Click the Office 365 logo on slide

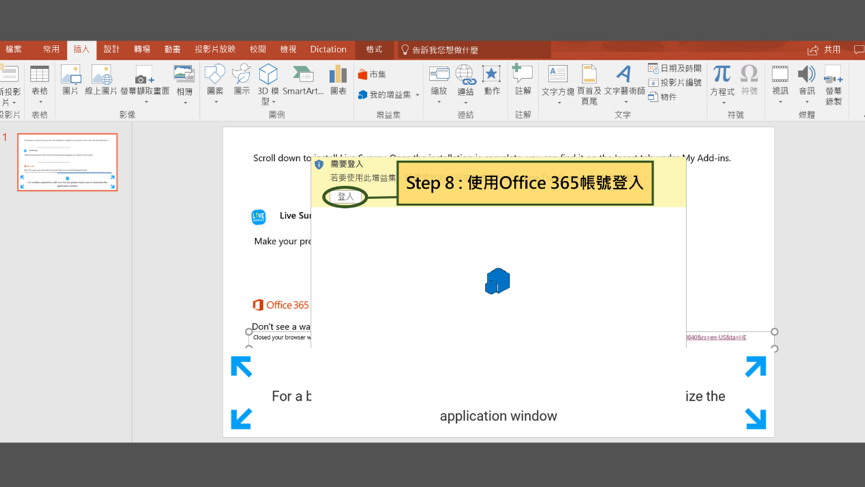281,305
